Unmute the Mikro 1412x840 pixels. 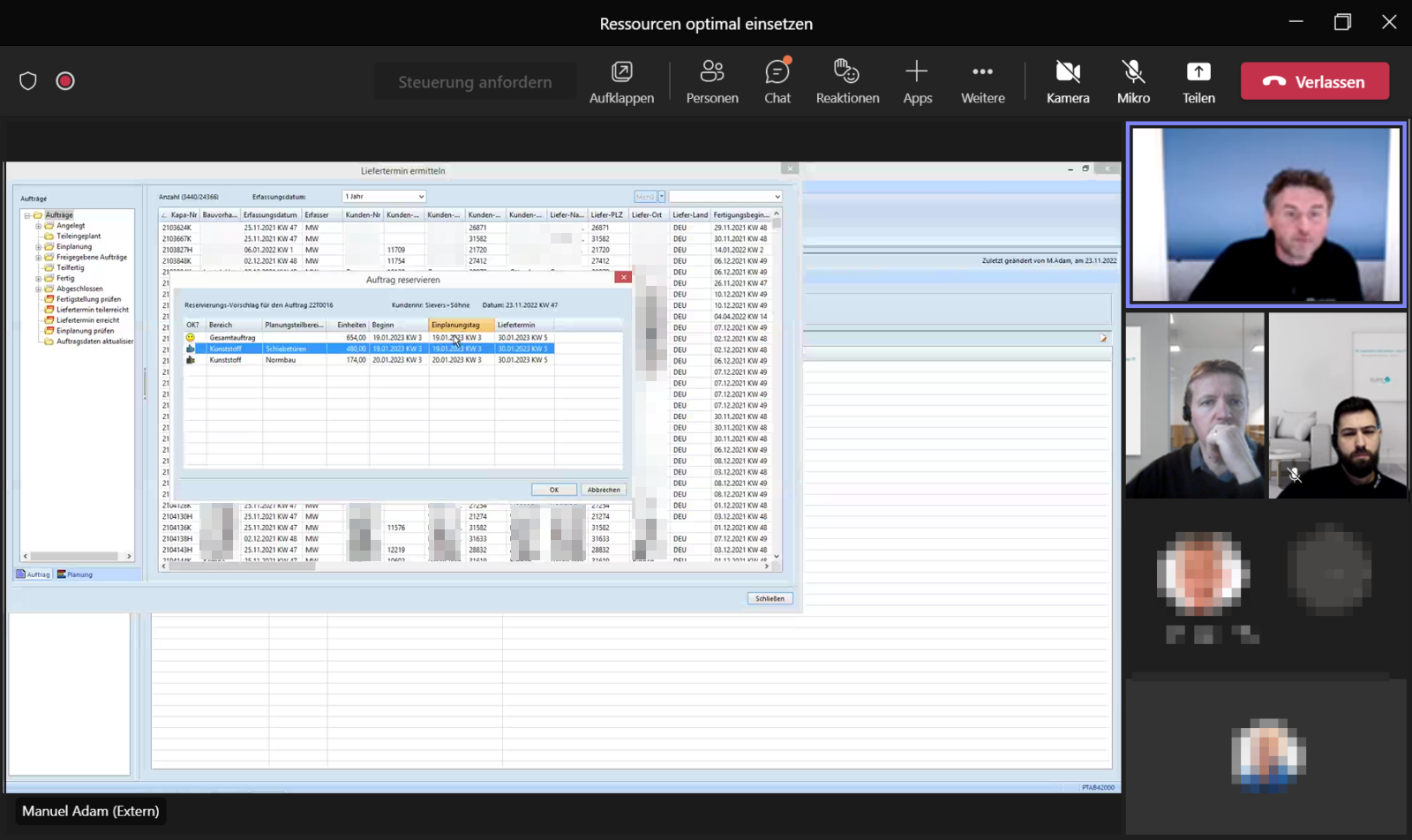click(1133, 81)
